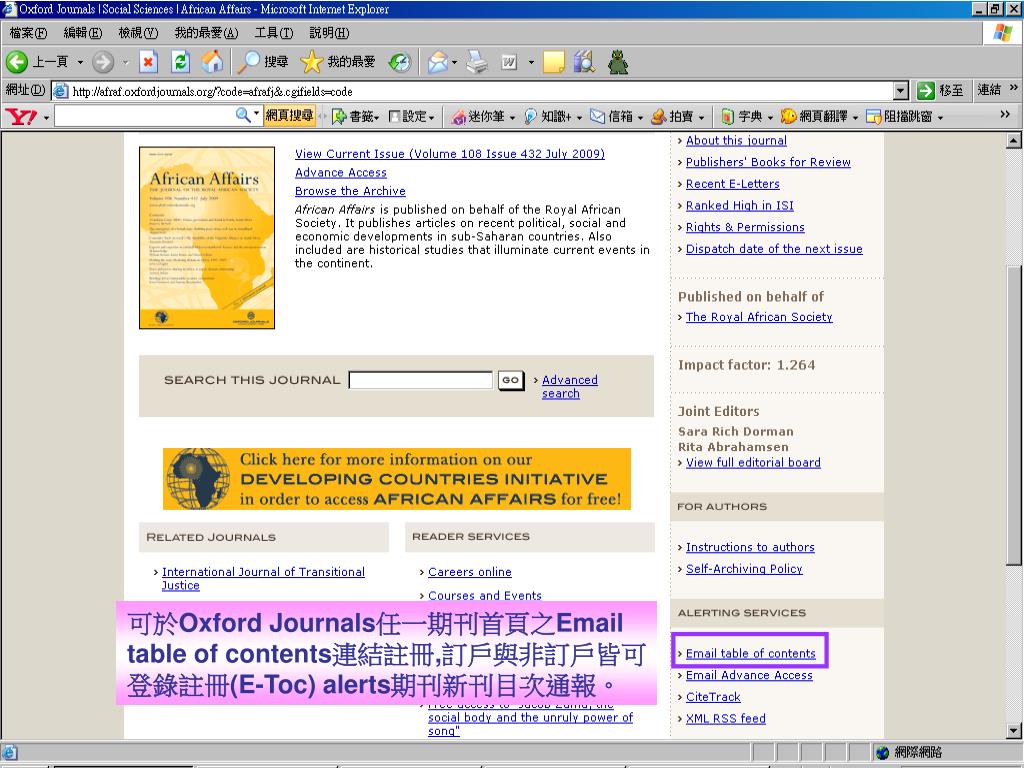This screenshot has width=1024, height=768.
Task: Click the Yahoo toolbar search box
Action: pos(144,116)
